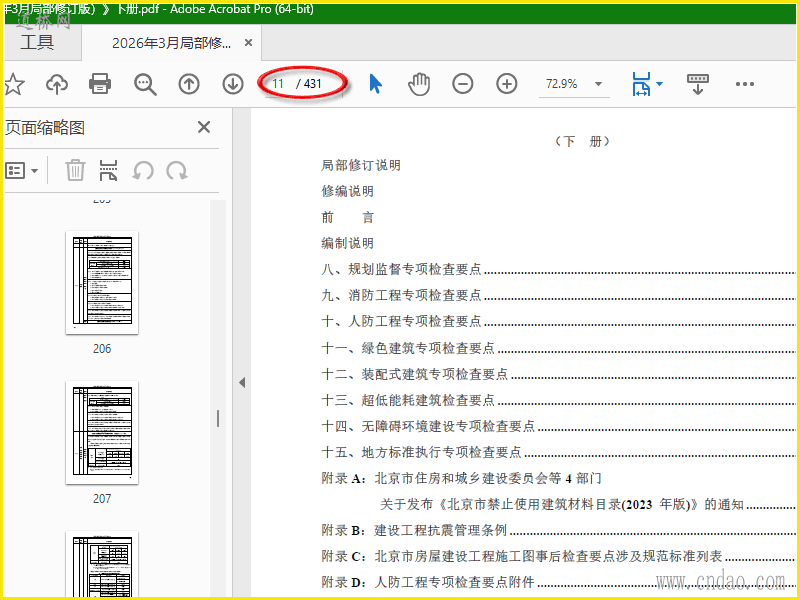The image size is (800, 600).
Task: Switch to the 工具 tab
Action: point(37,42)
